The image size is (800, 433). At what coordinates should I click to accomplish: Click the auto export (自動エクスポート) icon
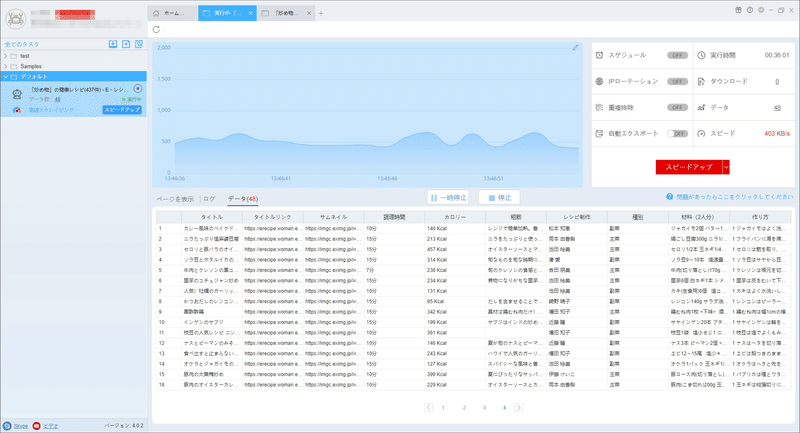click(x=599, y=134)
